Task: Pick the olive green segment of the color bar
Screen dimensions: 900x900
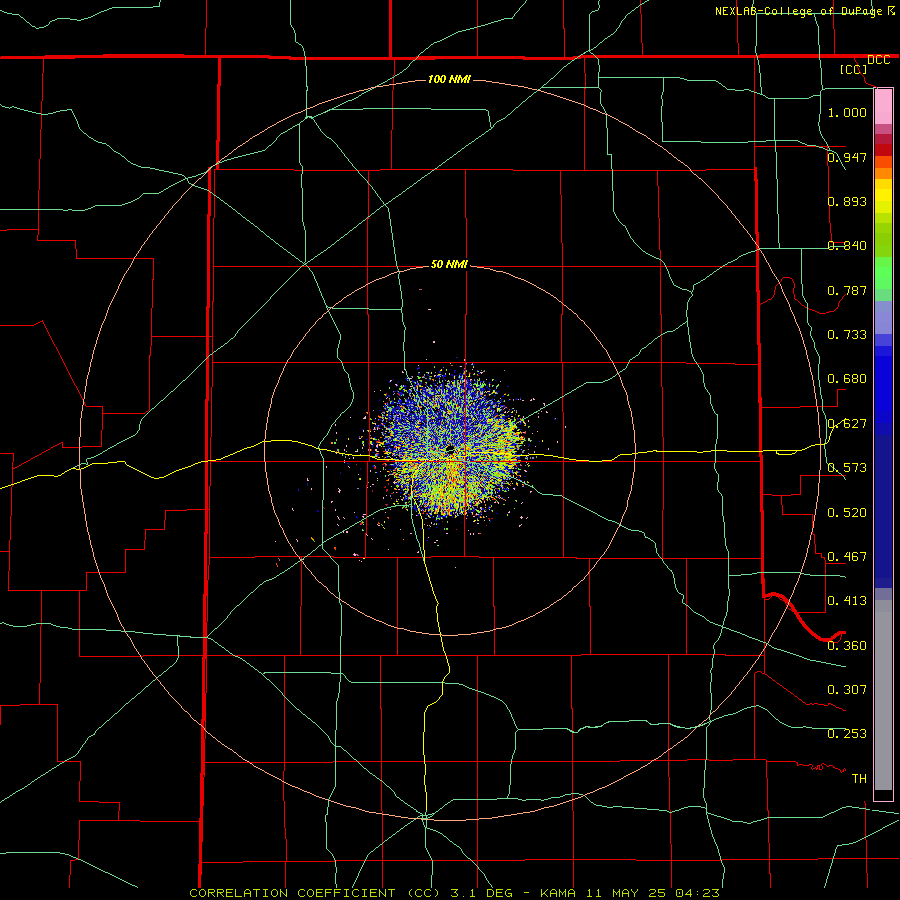Action: click(x=883, y=239)
